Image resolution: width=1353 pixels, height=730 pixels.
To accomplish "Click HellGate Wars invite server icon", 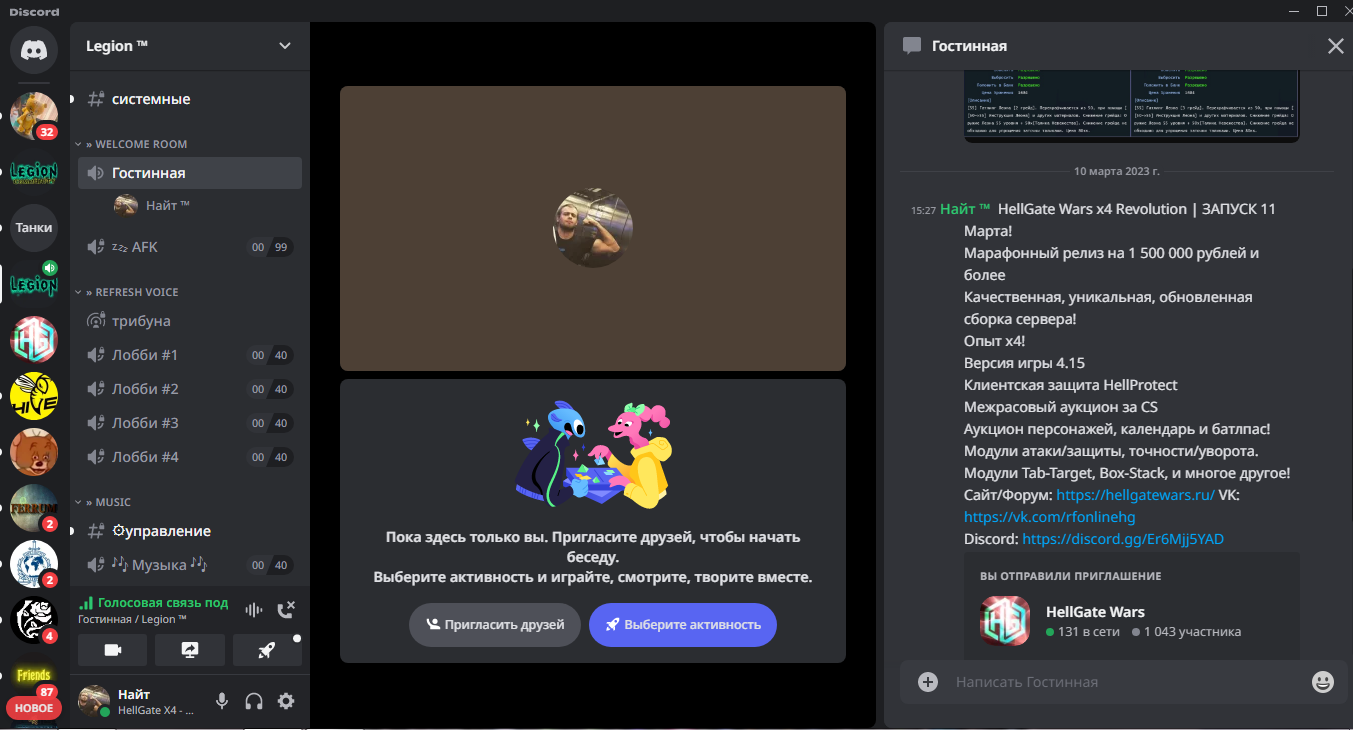I will tap(1005, 621).
